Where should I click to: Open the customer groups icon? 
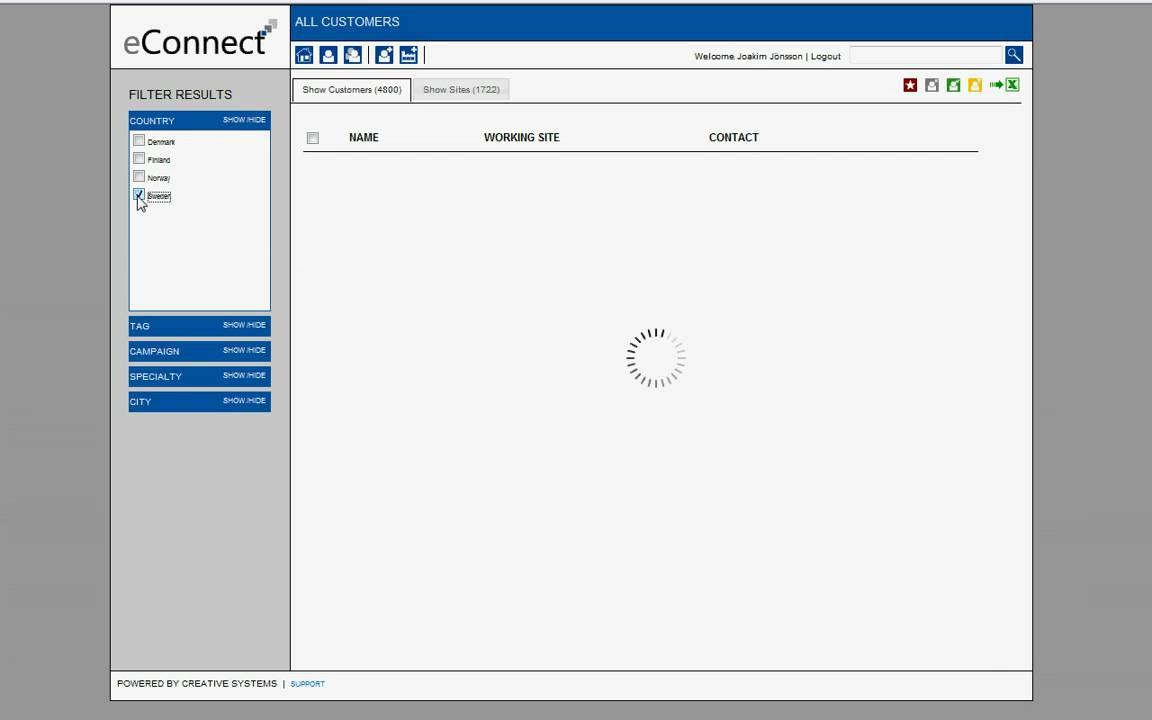click(353, 55)
